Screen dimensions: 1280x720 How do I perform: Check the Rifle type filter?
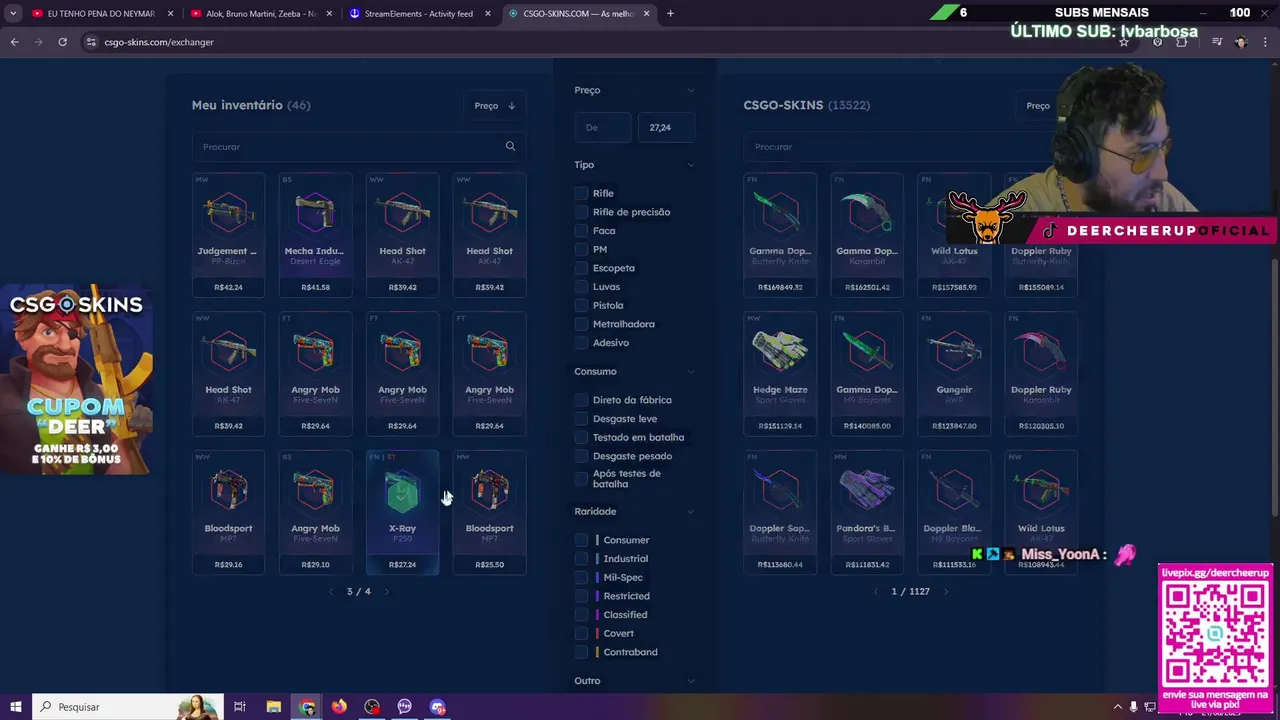click(x=581, y=194)
